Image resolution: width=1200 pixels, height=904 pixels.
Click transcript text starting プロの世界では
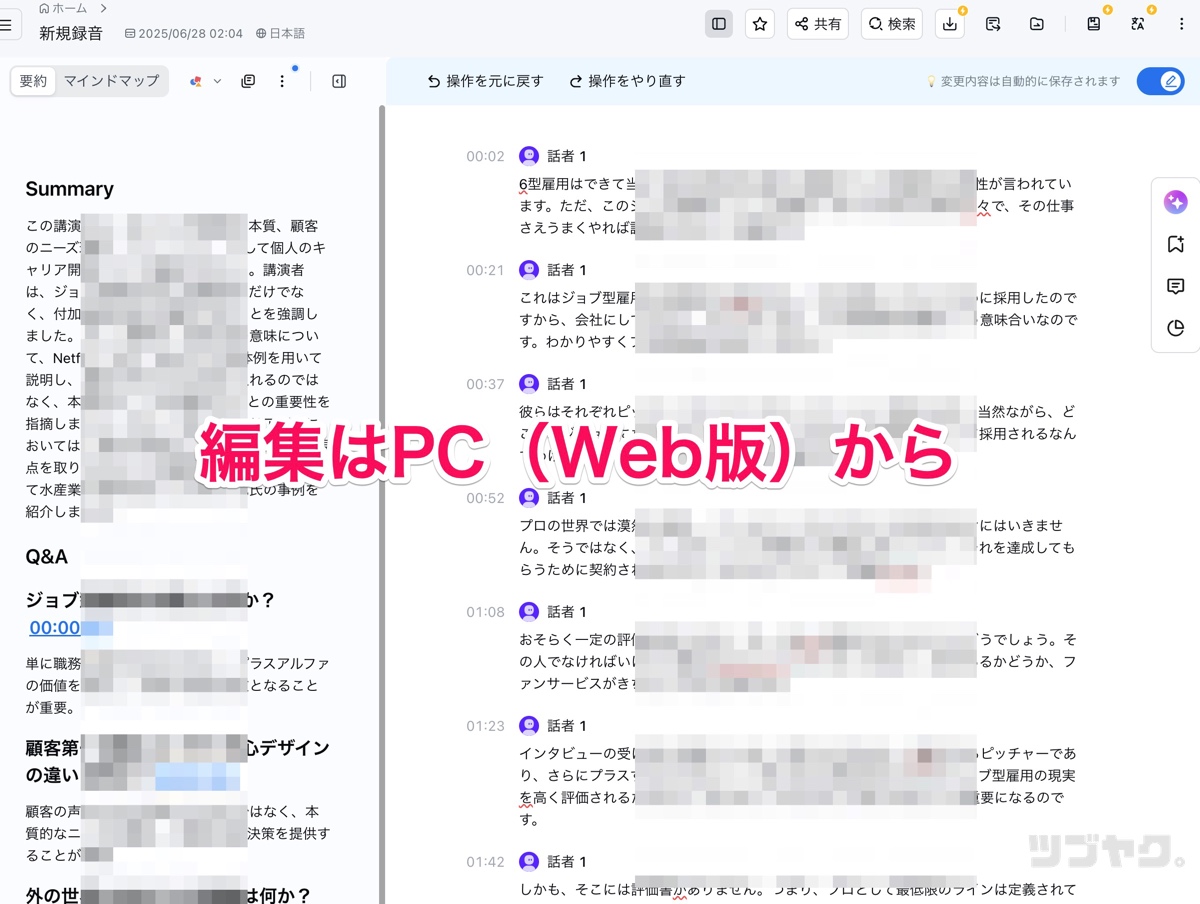click(x=798, y=548)
